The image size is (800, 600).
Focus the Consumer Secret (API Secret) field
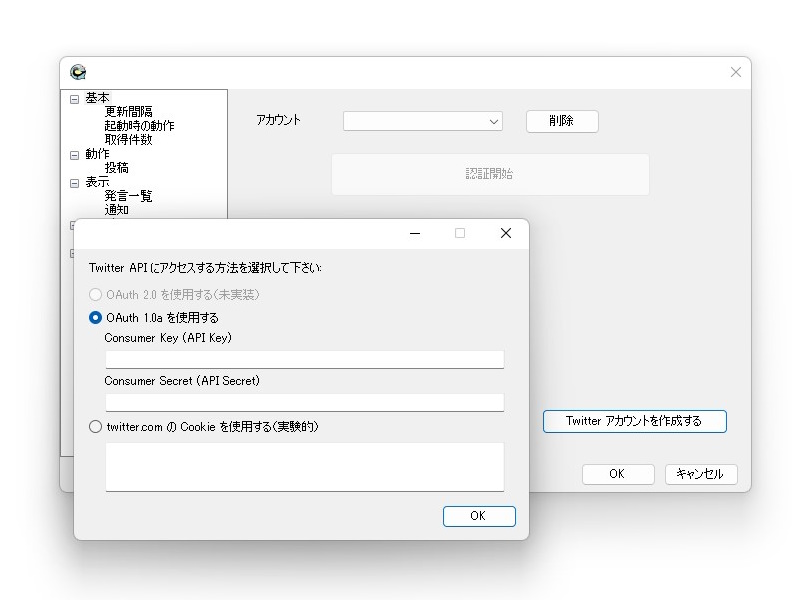click(305, 402)
